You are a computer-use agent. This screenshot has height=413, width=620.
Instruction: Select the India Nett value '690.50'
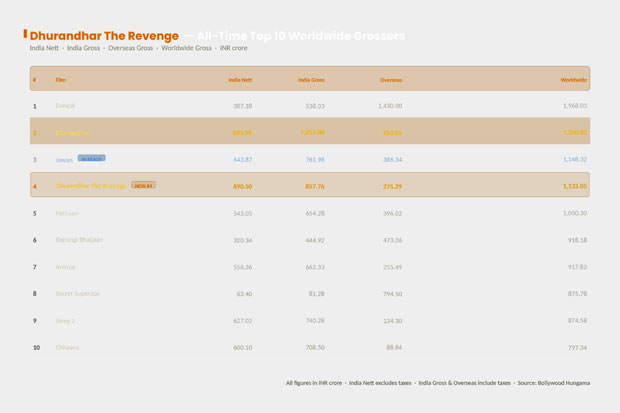pyautogui.click(x=242, y=186)
